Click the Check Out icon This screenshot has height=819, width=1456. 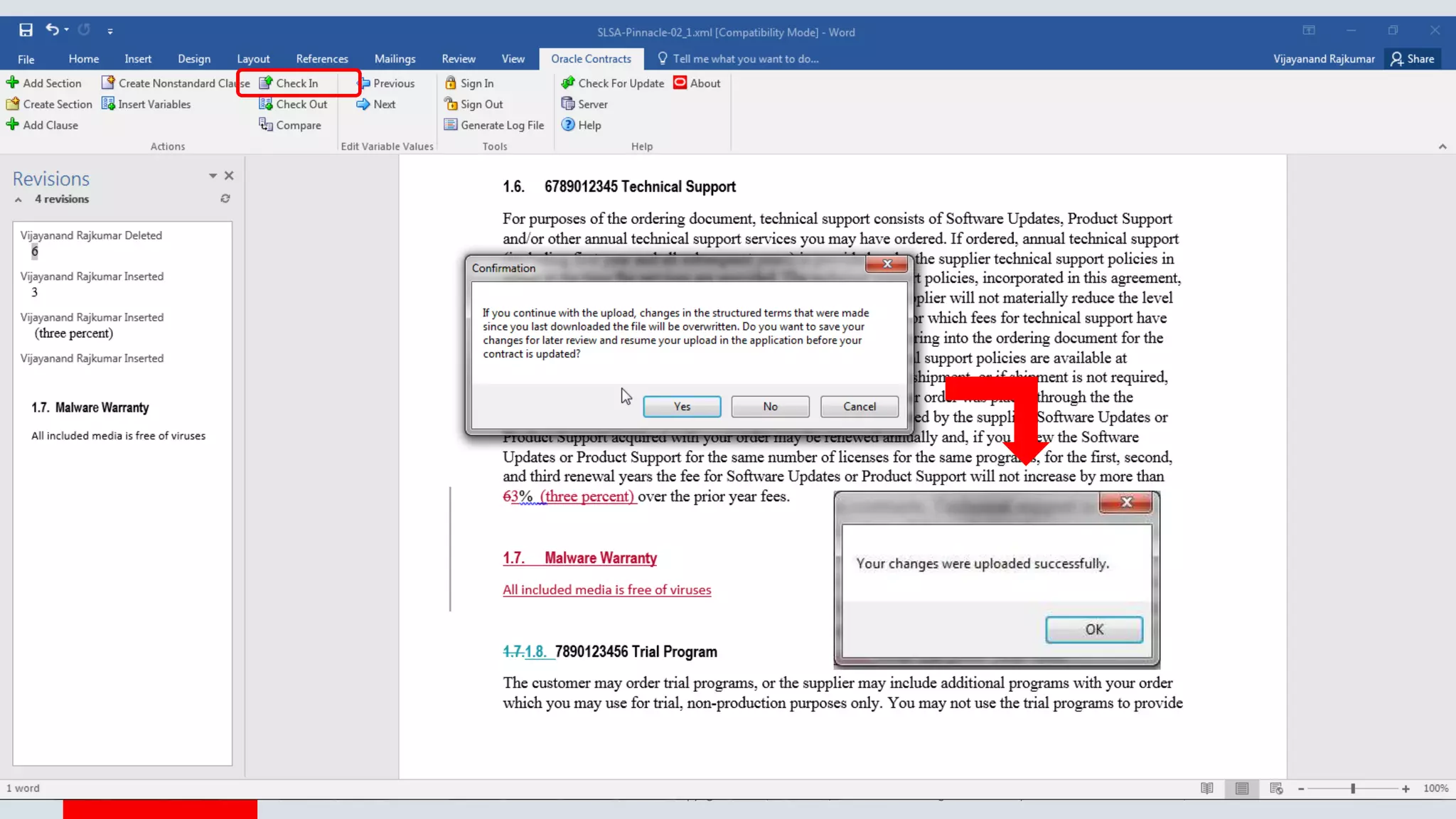coord(266,105)
